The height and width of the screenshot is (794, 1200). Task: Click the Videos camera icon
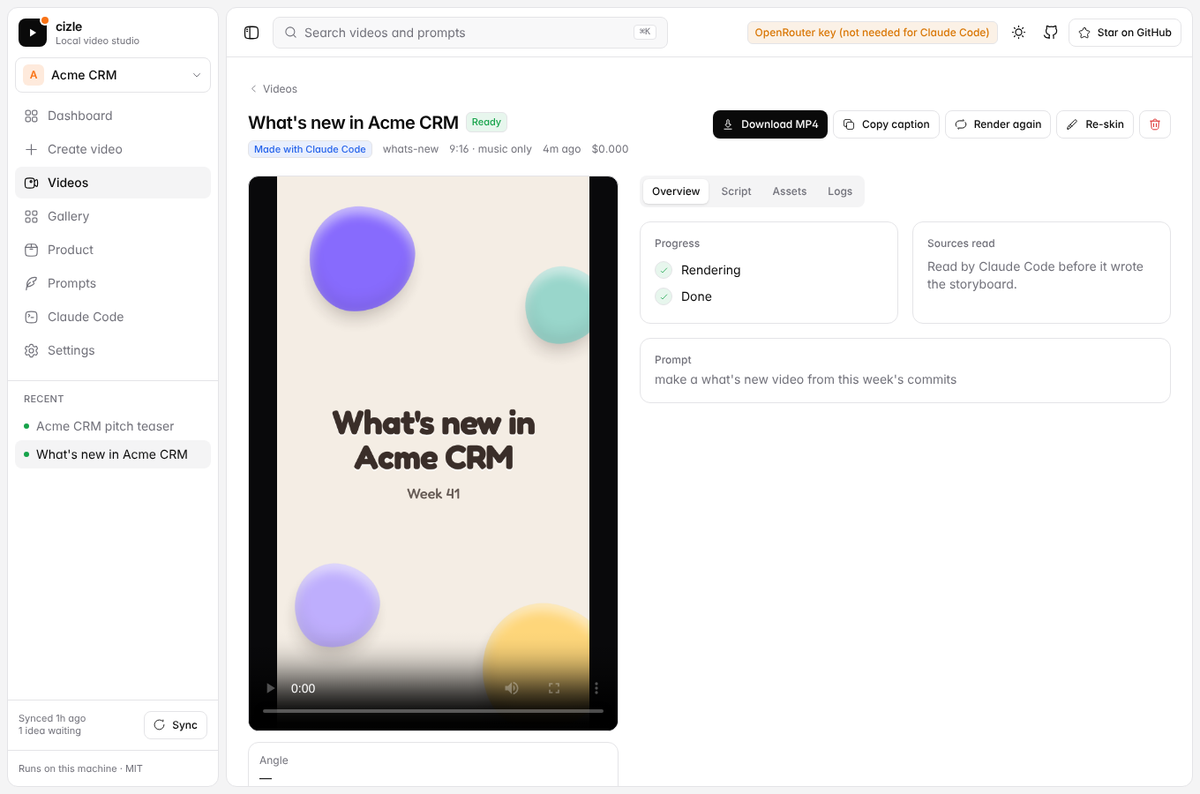click(x=32, y=183)
